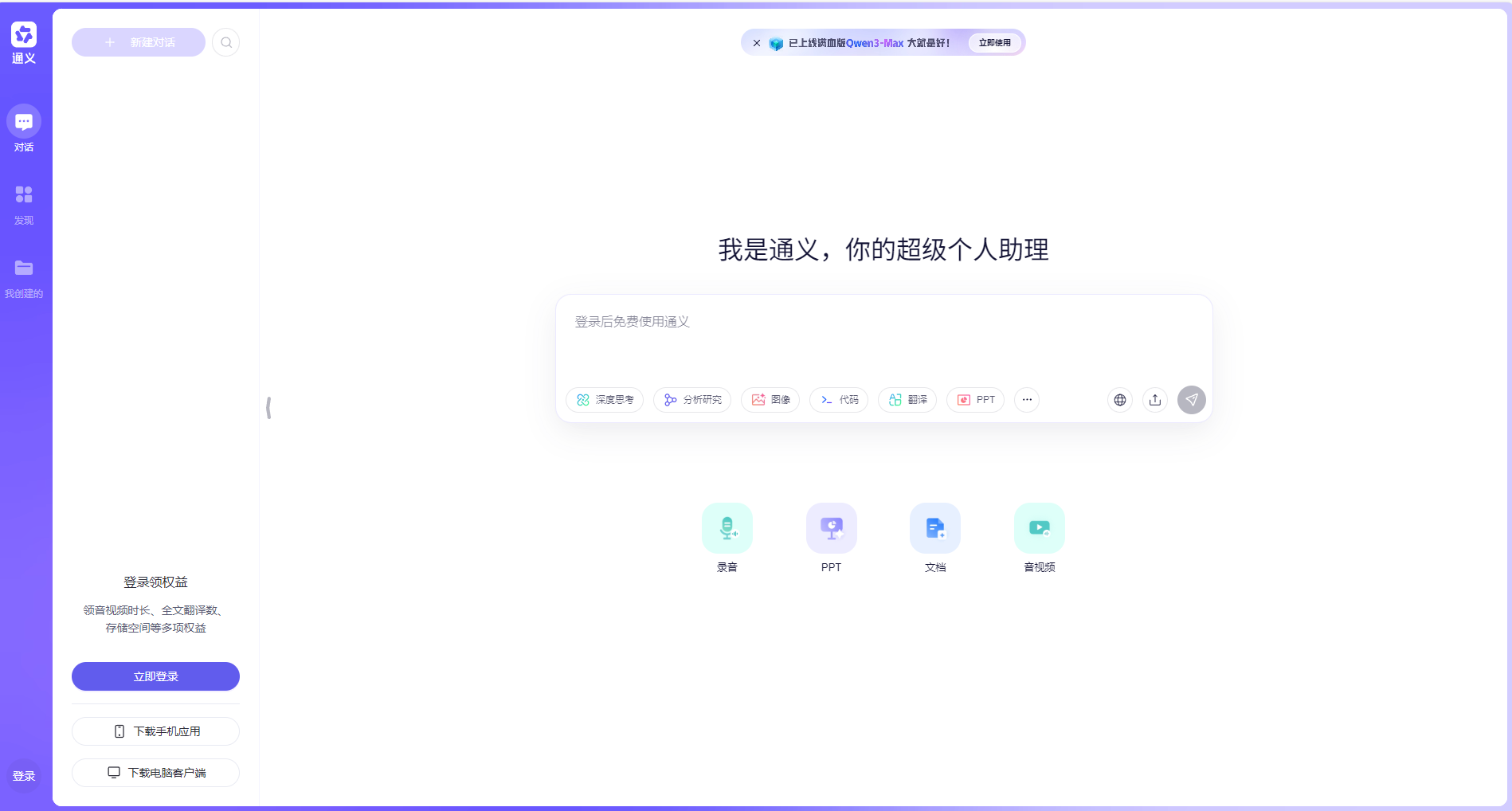Click the 立即登录 login button

tap(155, 676)
